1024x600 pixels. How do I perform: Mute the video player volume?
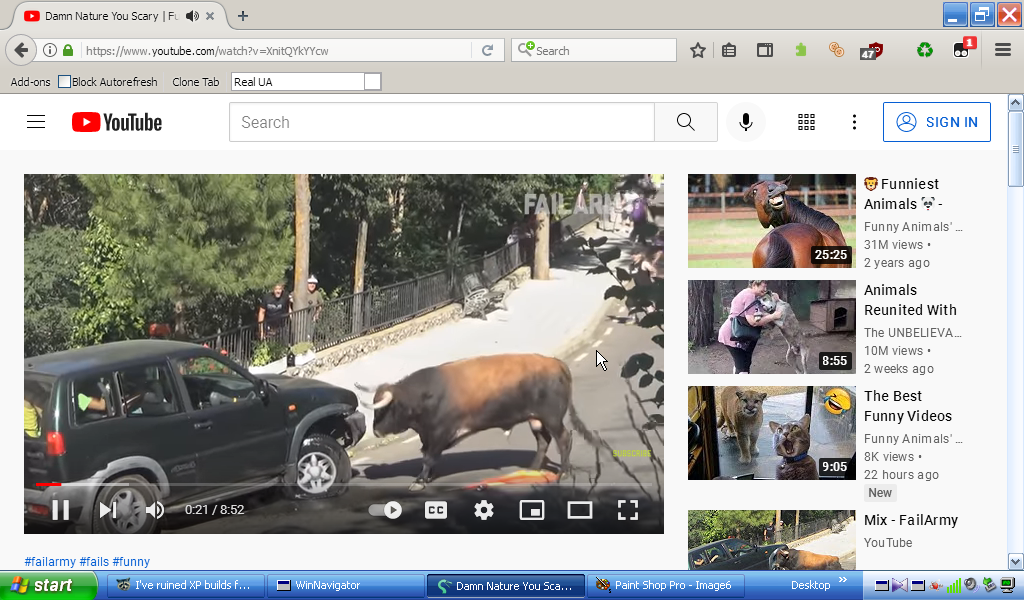pos(155,510)
